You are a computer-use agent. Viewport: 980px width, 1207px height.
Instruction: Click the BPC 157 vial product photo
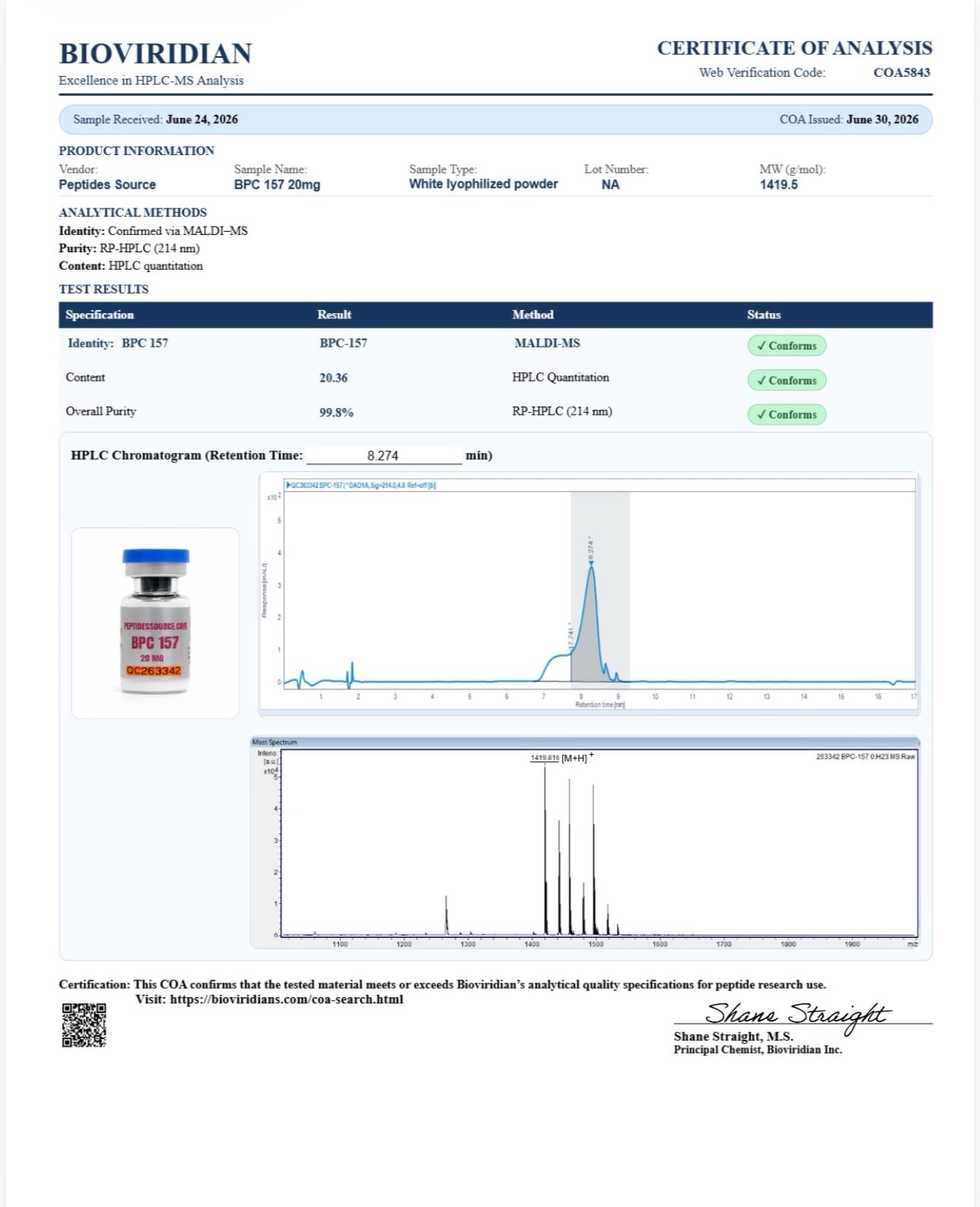(x=155, y=621)
